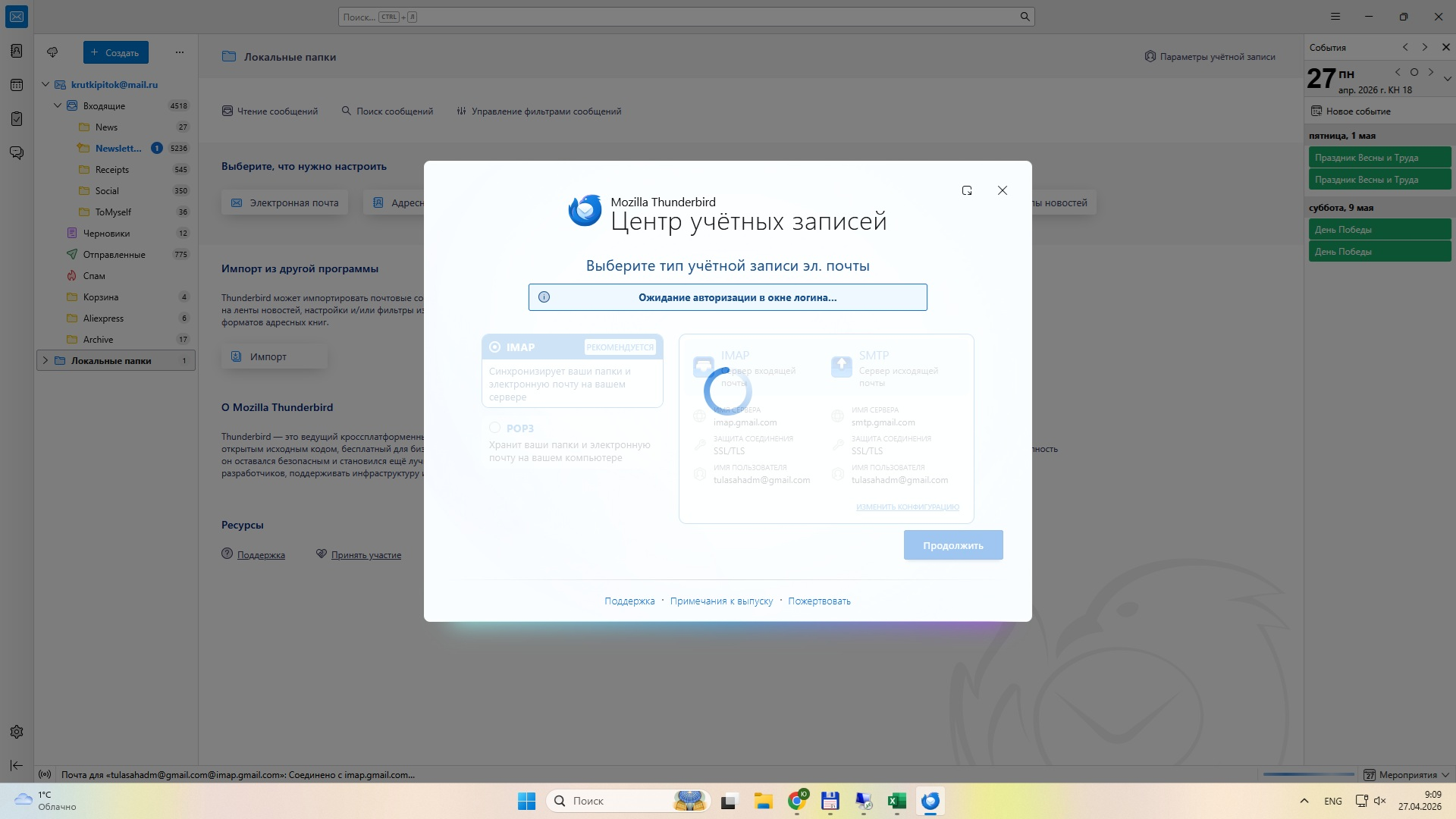Click in the global search field
This screenshot has width=1456, height=819.
(x=682, y=17)
